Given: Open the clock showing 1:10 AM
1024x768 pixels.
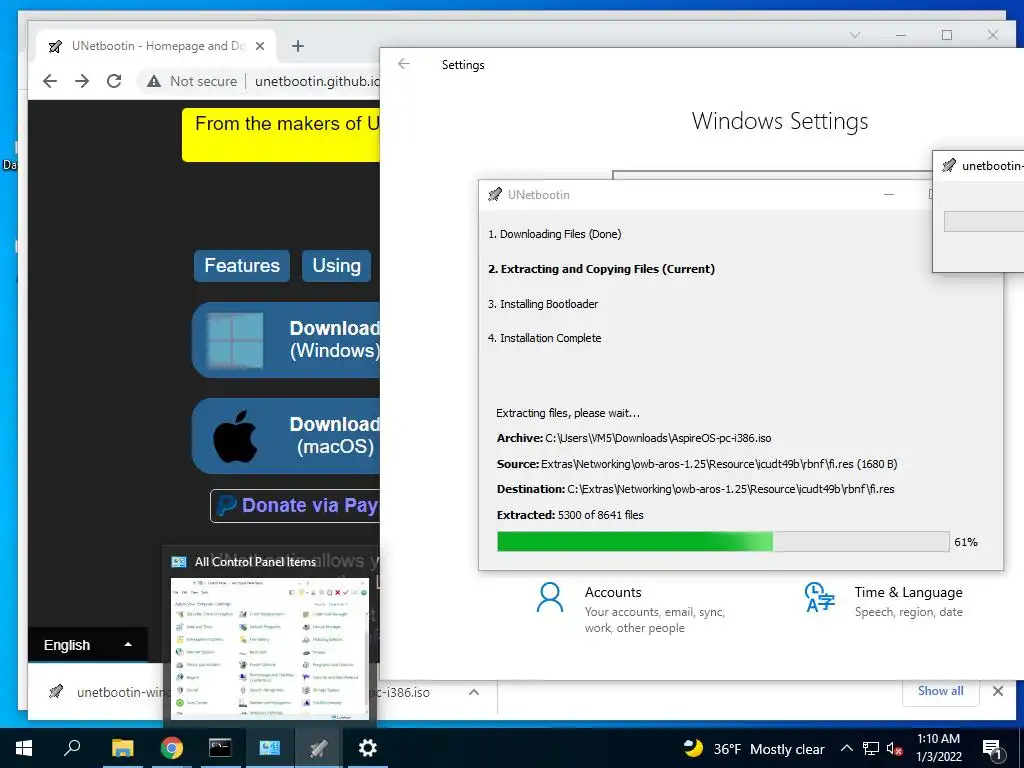Looking at the screenshot, I should [939, 748].
